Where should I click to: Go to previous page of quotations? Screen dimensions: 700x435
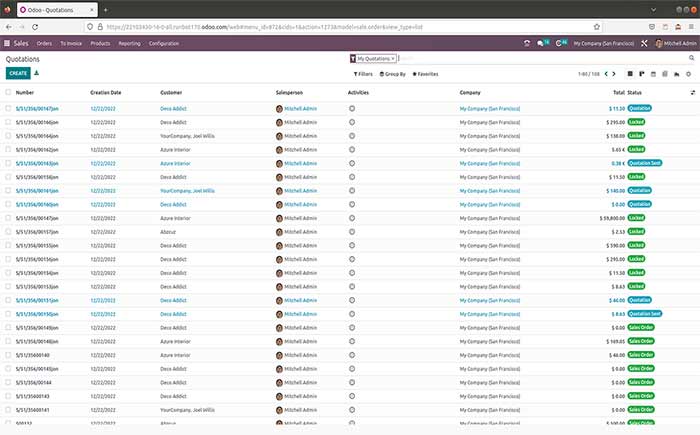[x=606, y=74]
